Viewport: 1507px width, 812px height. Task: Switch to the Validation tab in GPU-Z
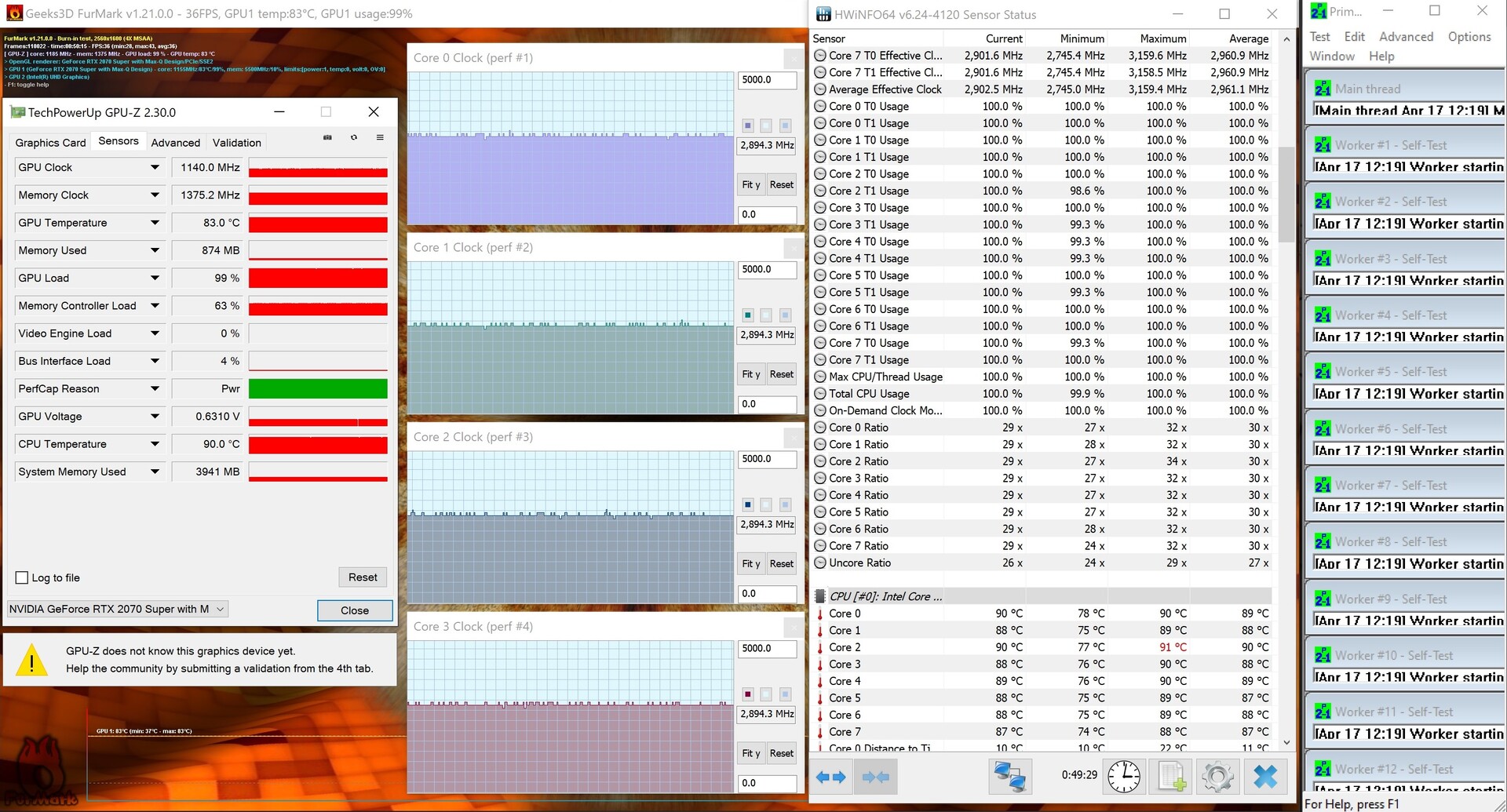[237, 143]
